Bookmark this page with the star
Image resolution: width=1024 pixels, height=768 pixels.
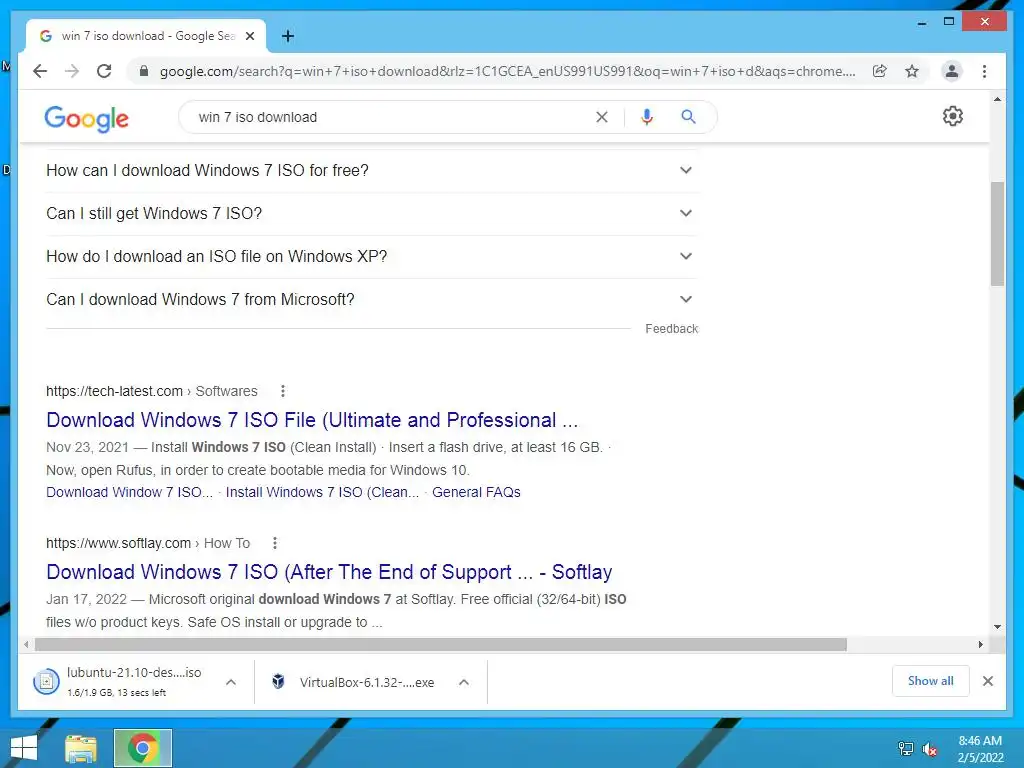tap(912, 71)
